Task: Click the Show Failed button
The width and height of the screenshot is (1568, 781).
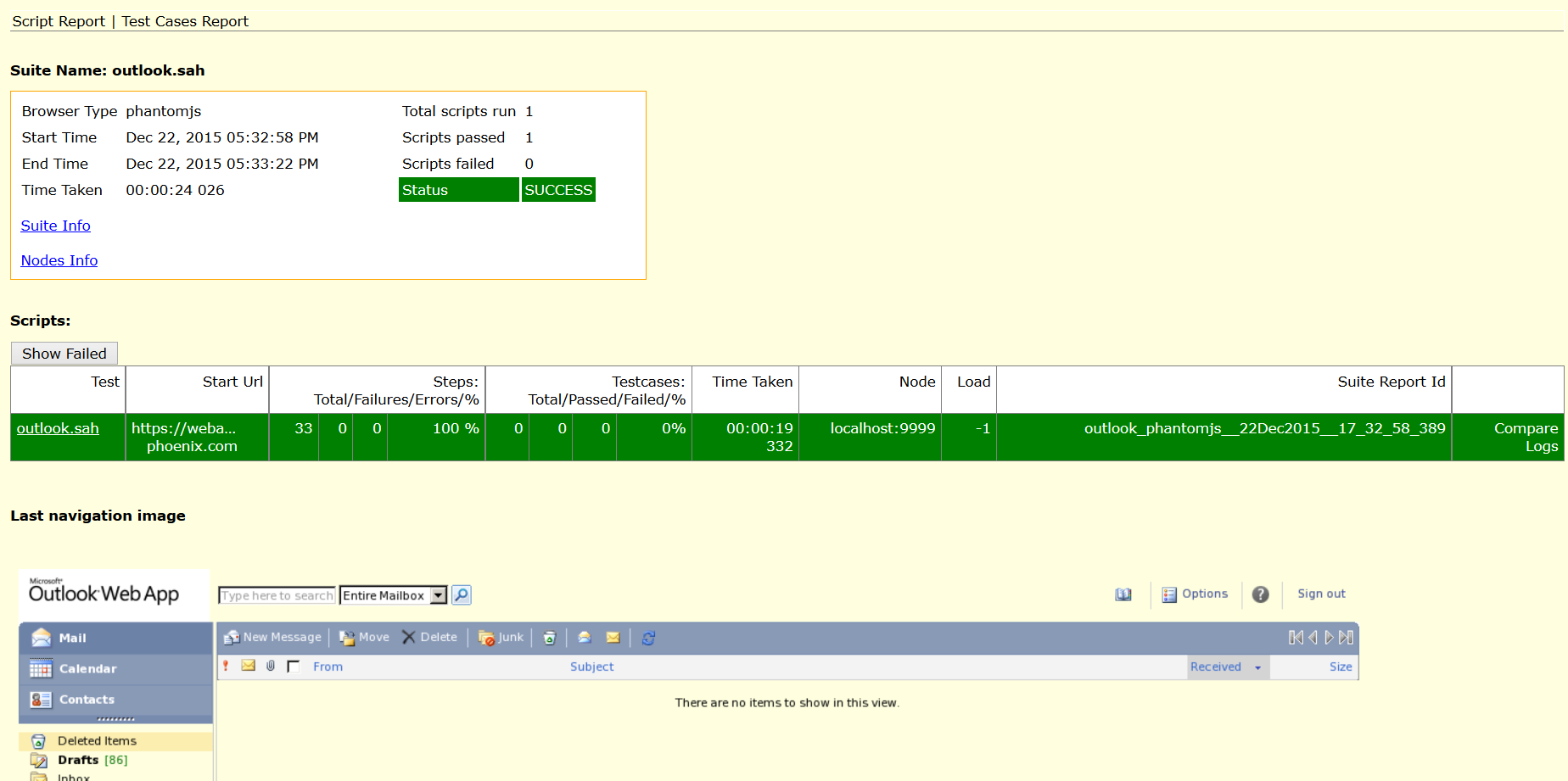Action: [x=64, y=354]
